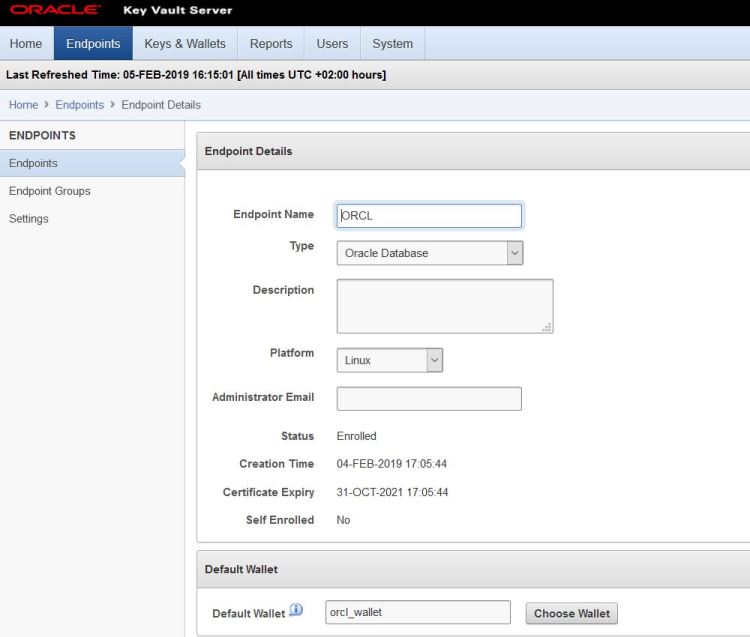The image size is (750, 637).
Task: Follow the Endpoints breadcrumb link
Action: pos(79,105)
